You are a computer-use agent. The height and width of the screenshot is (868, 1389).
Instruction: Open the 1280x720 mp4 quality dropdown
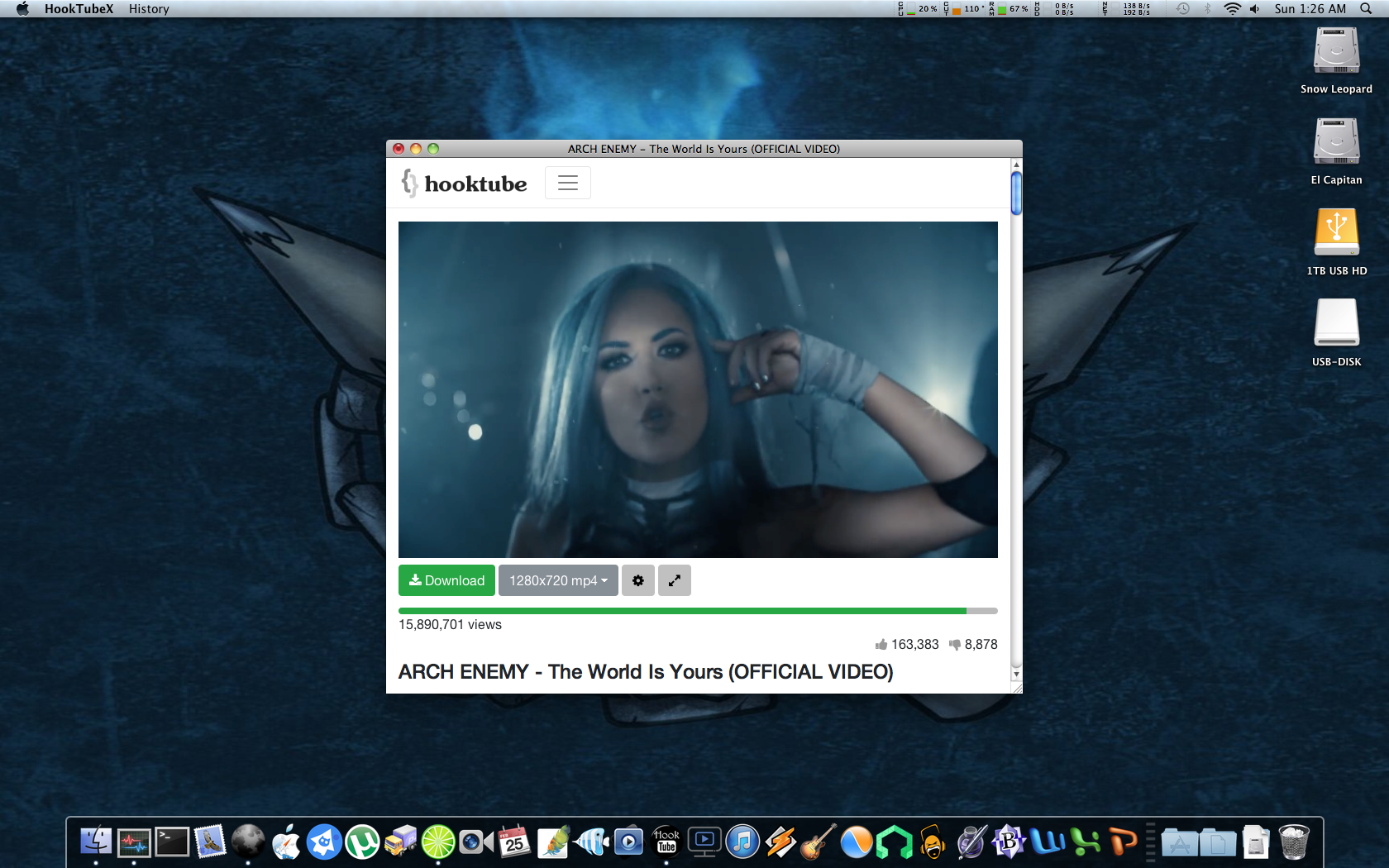tap(558, 580)
